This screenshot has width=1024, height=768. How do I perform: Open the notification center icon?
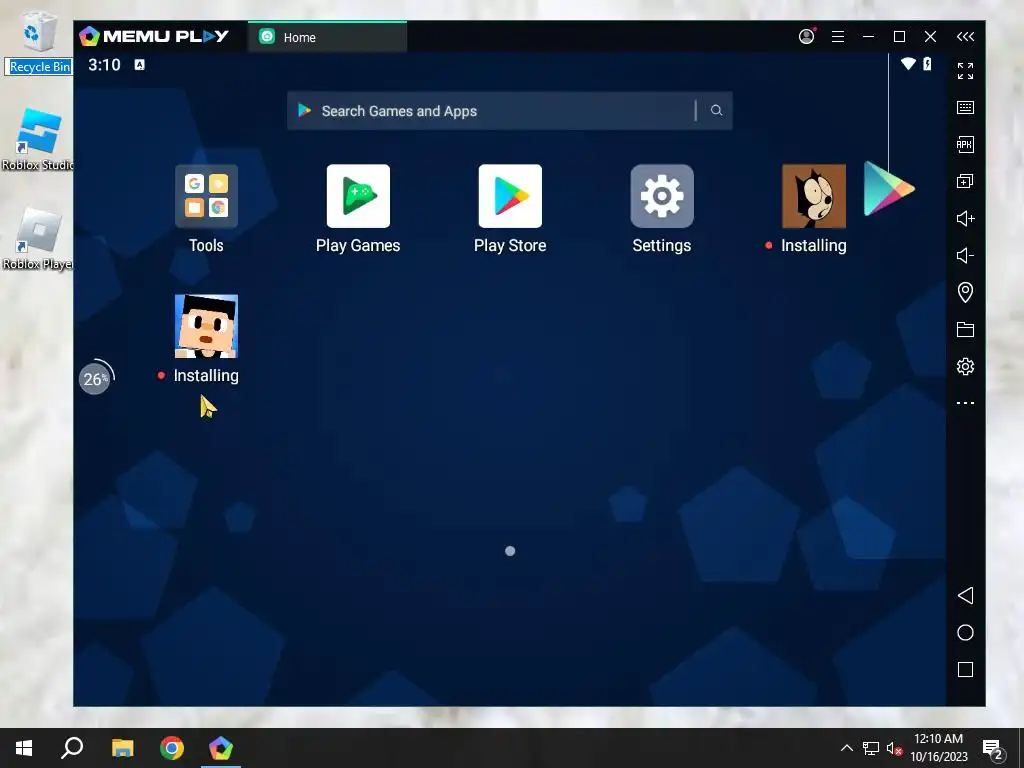993,750
